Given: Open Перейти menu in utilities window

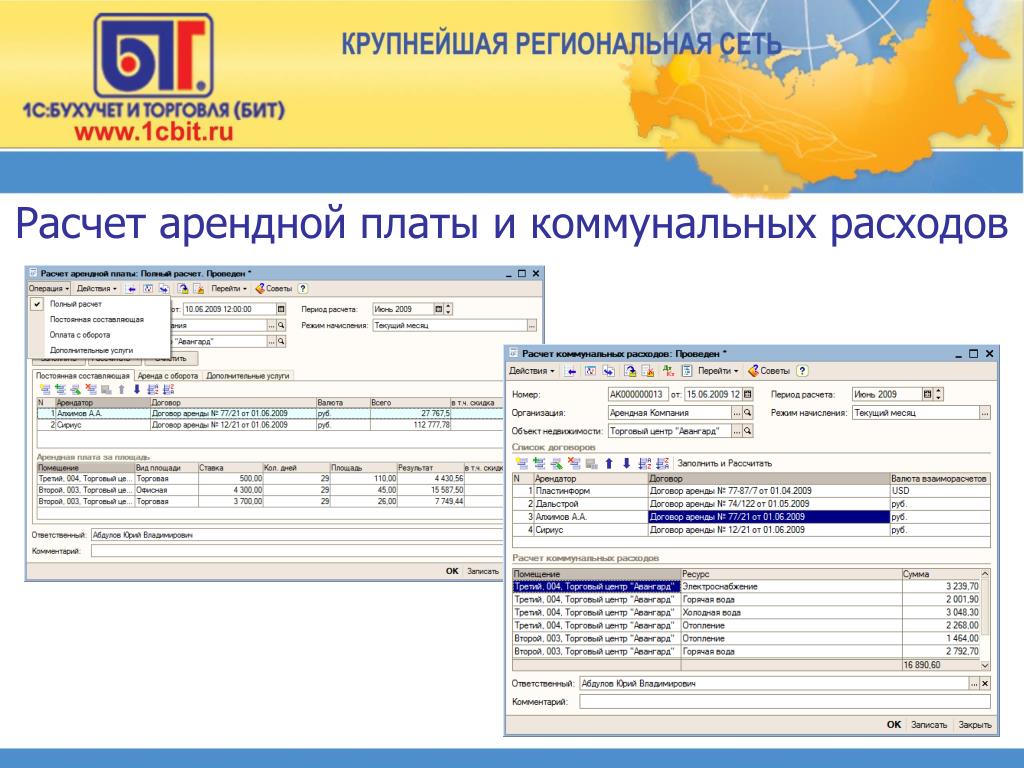Looking at the screenshot, I should (718, 371).
